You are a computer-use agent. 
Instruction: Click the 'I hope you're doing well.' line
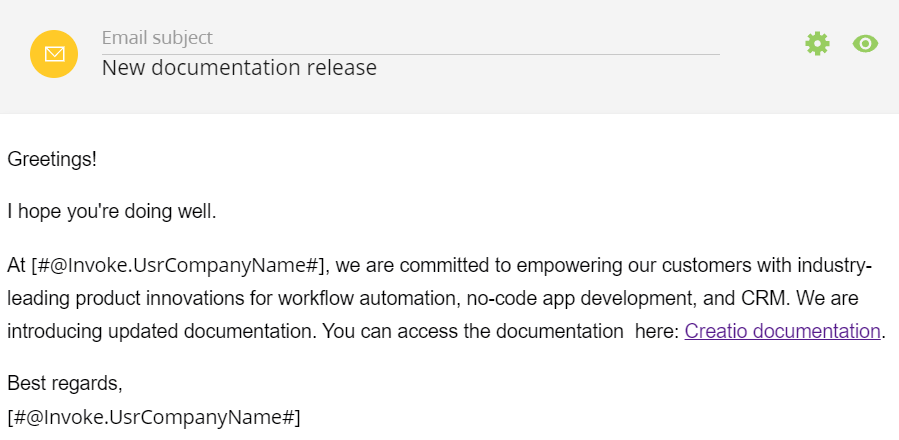112,212
